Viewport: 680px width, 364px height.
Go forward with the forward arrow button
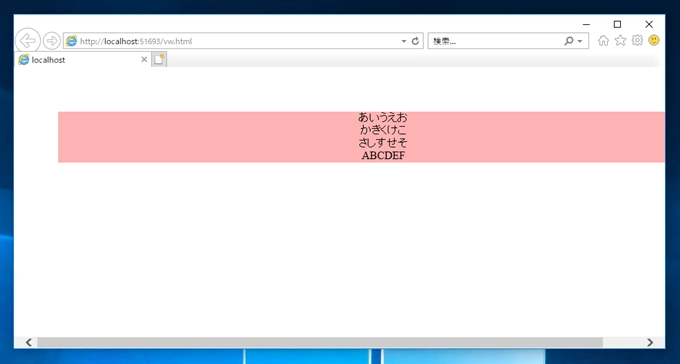(x=52, y=41)
